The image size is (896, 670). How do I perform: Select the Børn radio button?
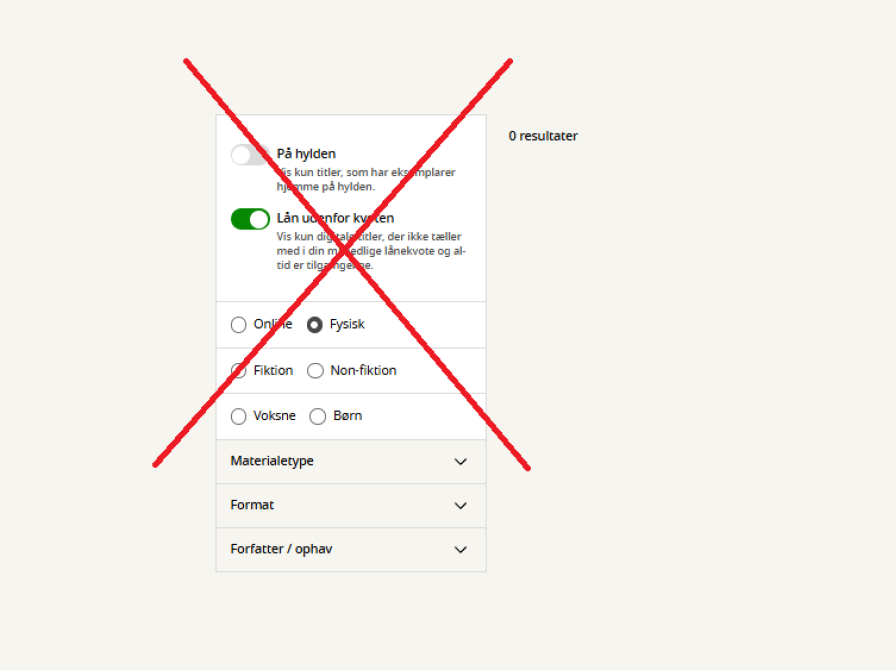(317, 416)
